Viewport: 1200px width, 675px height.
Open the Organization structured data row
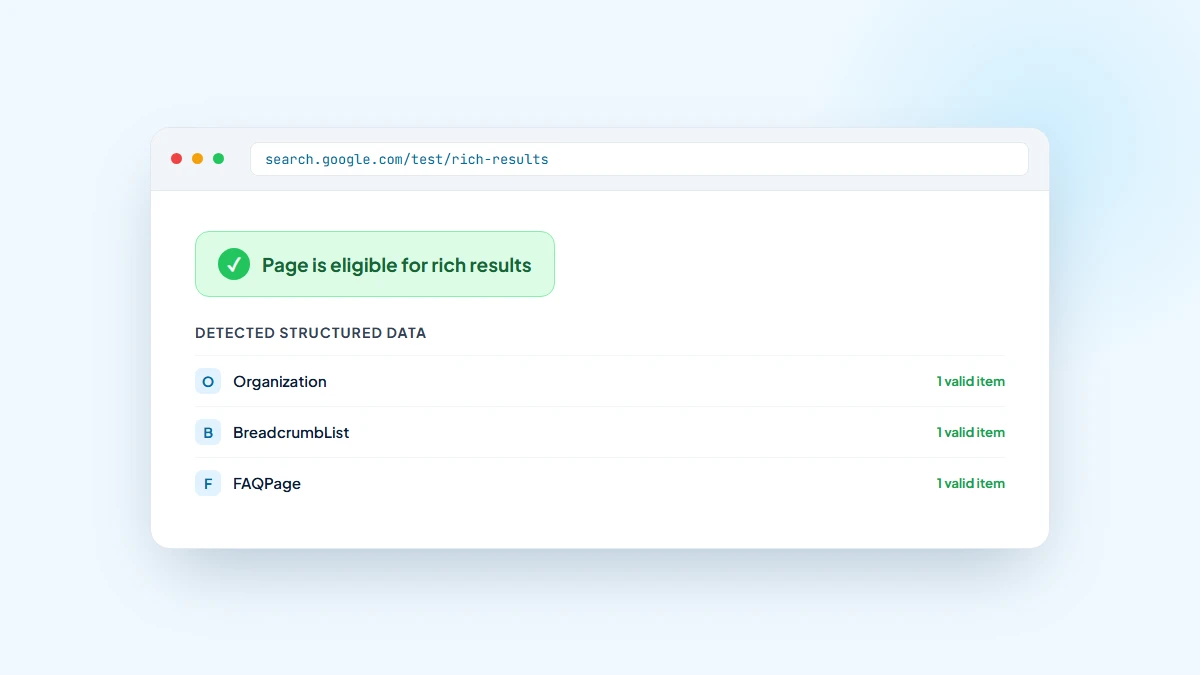click(x=600, y=381)
